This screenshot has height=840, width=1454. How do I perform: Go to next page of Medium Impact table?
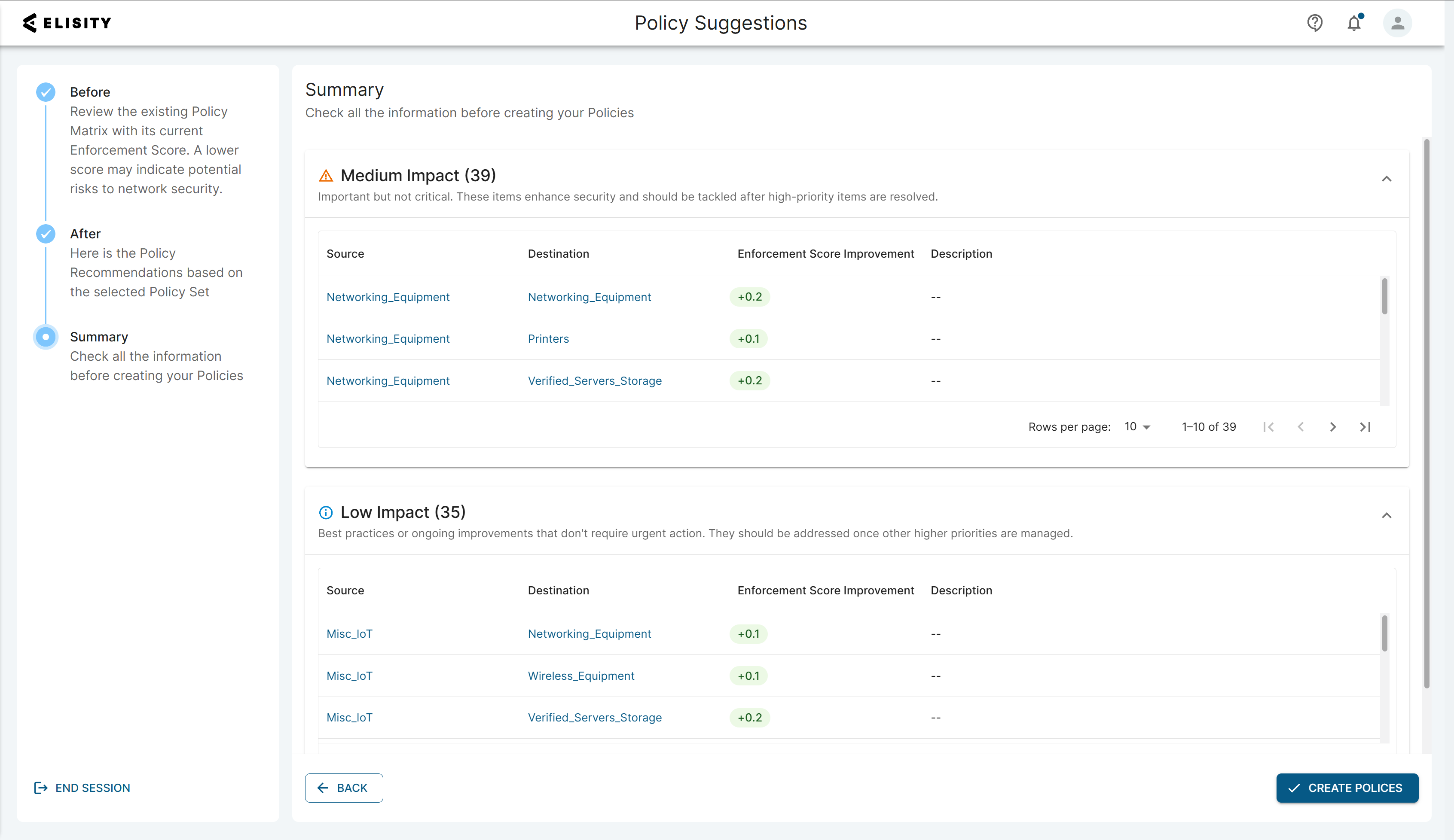click(x=1332, y=427)
